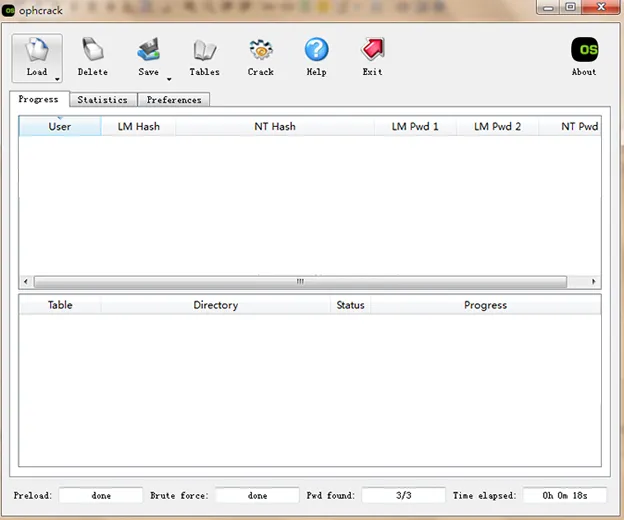Click the NT Pwd column header
Screen dimensions: 624x520
pyautogui.click(x=570, y=127)
